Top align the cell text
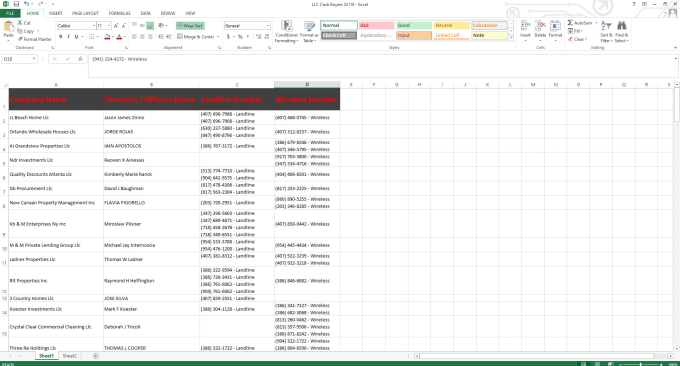The image size is (680, 366). [x=134, y=26]
